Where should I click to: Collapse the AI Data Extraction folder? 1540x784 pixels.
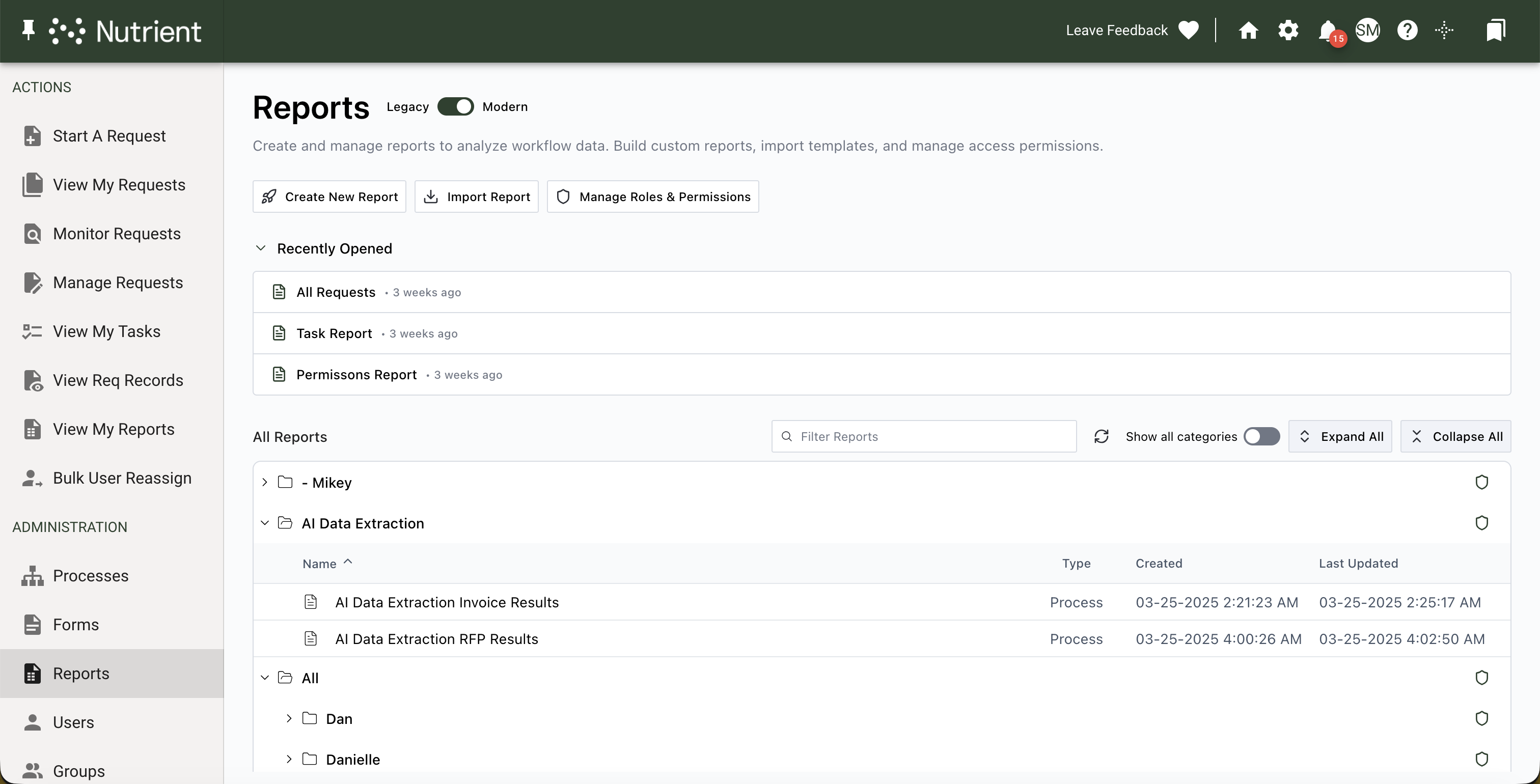pyautogui.click(x=265, y=523)
